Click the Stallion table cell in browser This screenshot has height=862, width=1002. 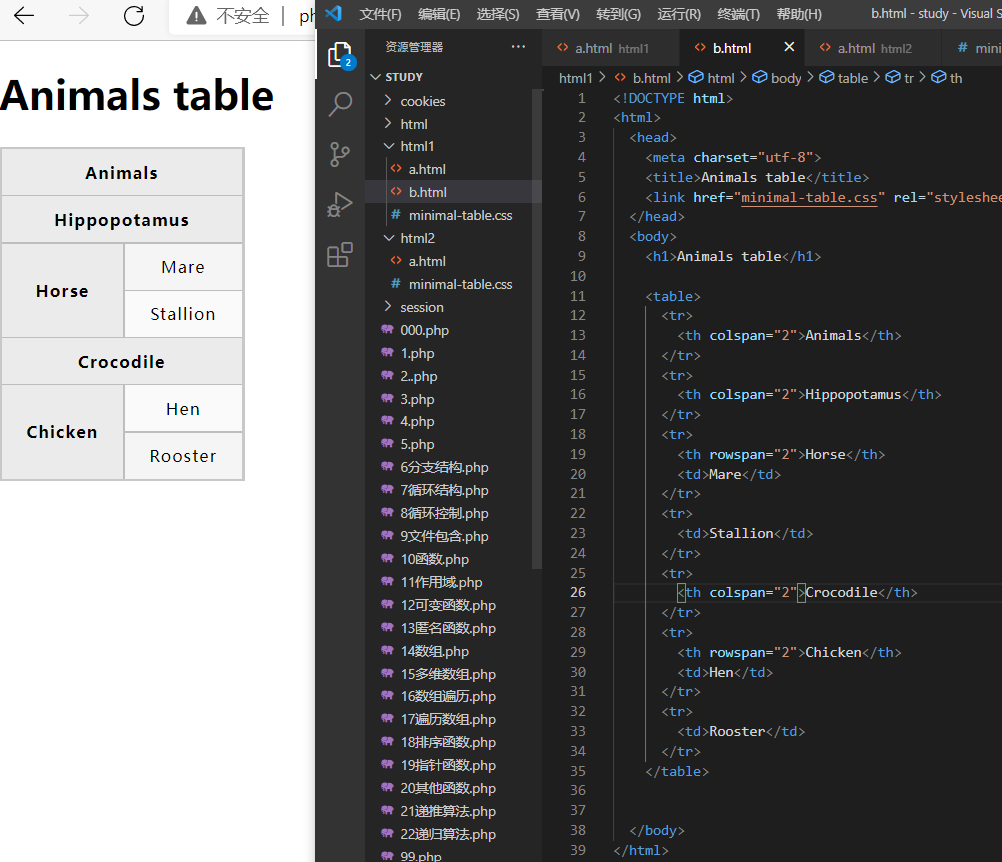point(183,314)
